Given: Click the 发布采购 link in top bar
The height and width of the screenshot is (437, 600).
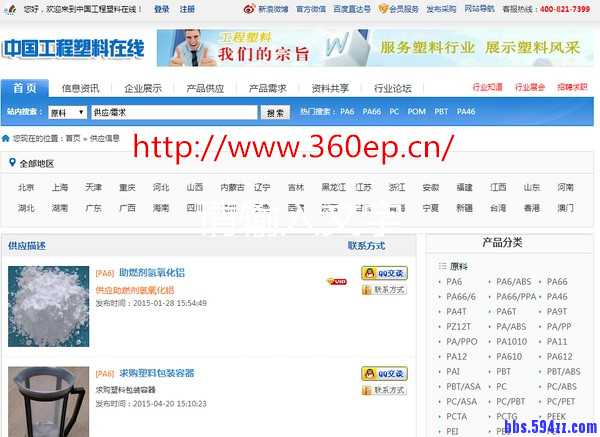Looking at the screenshot, I should (x=441, y=9).
